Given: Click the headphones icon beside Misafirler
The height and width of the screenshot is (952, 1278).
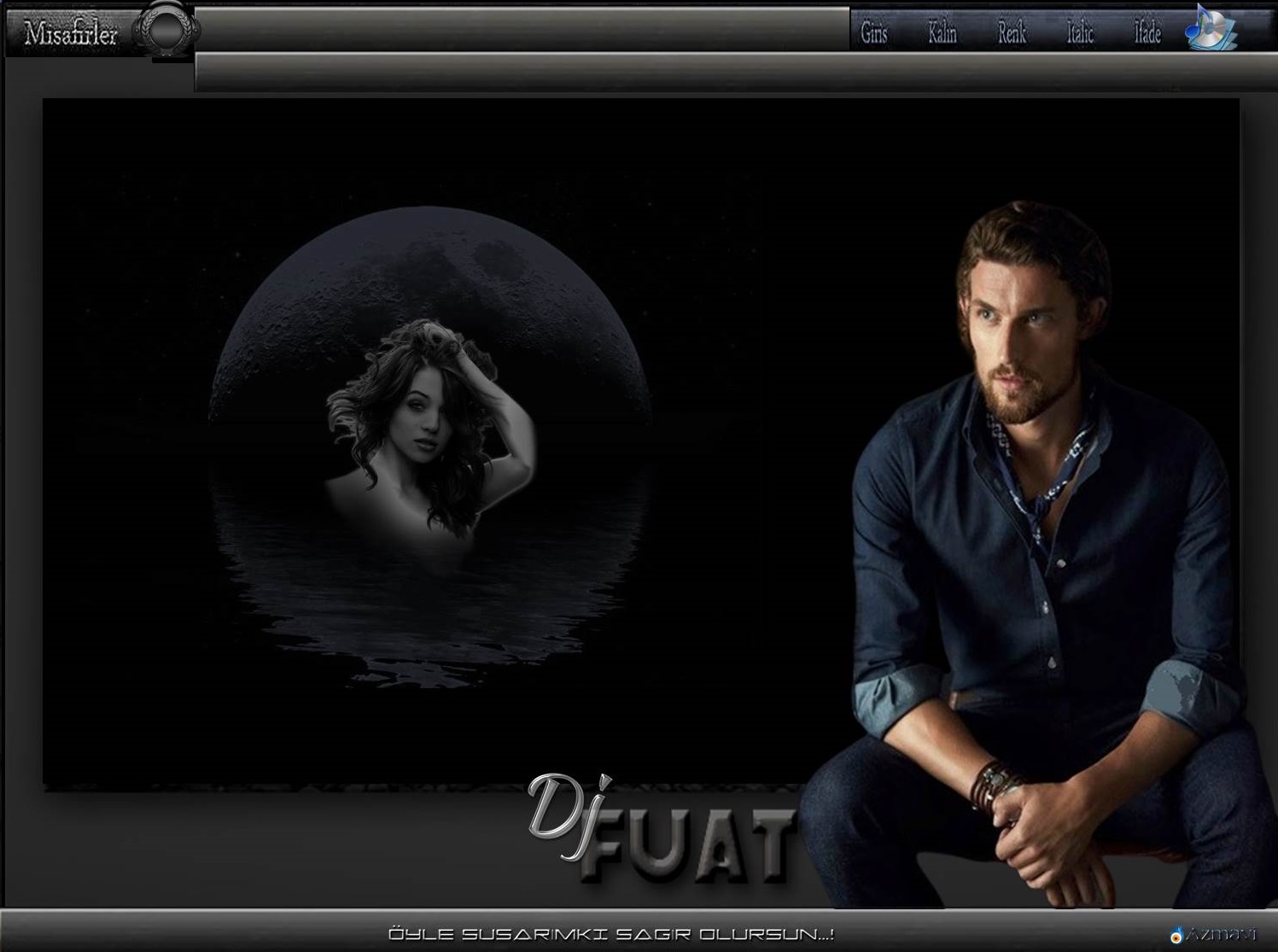Looking at the screenshot, I should click(x=166, y=31).
